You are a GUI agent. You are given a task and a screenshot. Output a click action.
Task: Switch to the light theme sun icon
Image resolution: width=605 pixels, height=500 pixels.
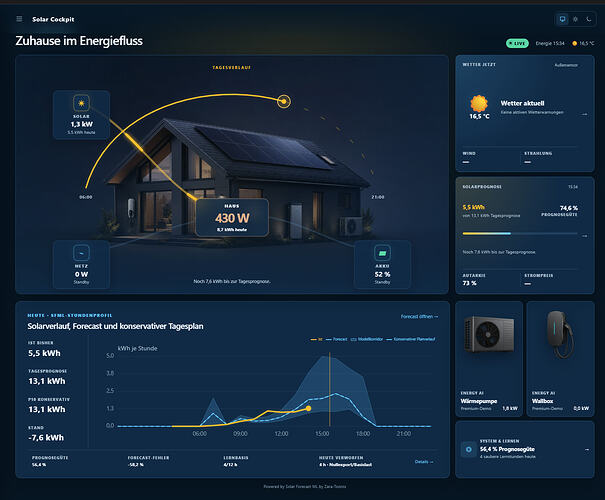(x=575, y=19)
